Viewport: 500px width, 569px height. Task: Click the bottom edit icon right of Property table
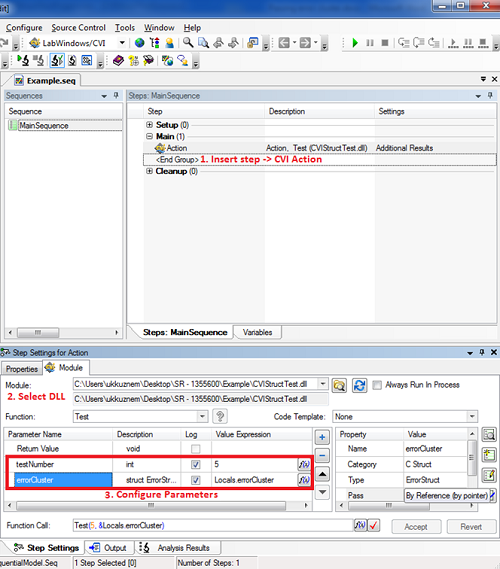click(489, 475)
